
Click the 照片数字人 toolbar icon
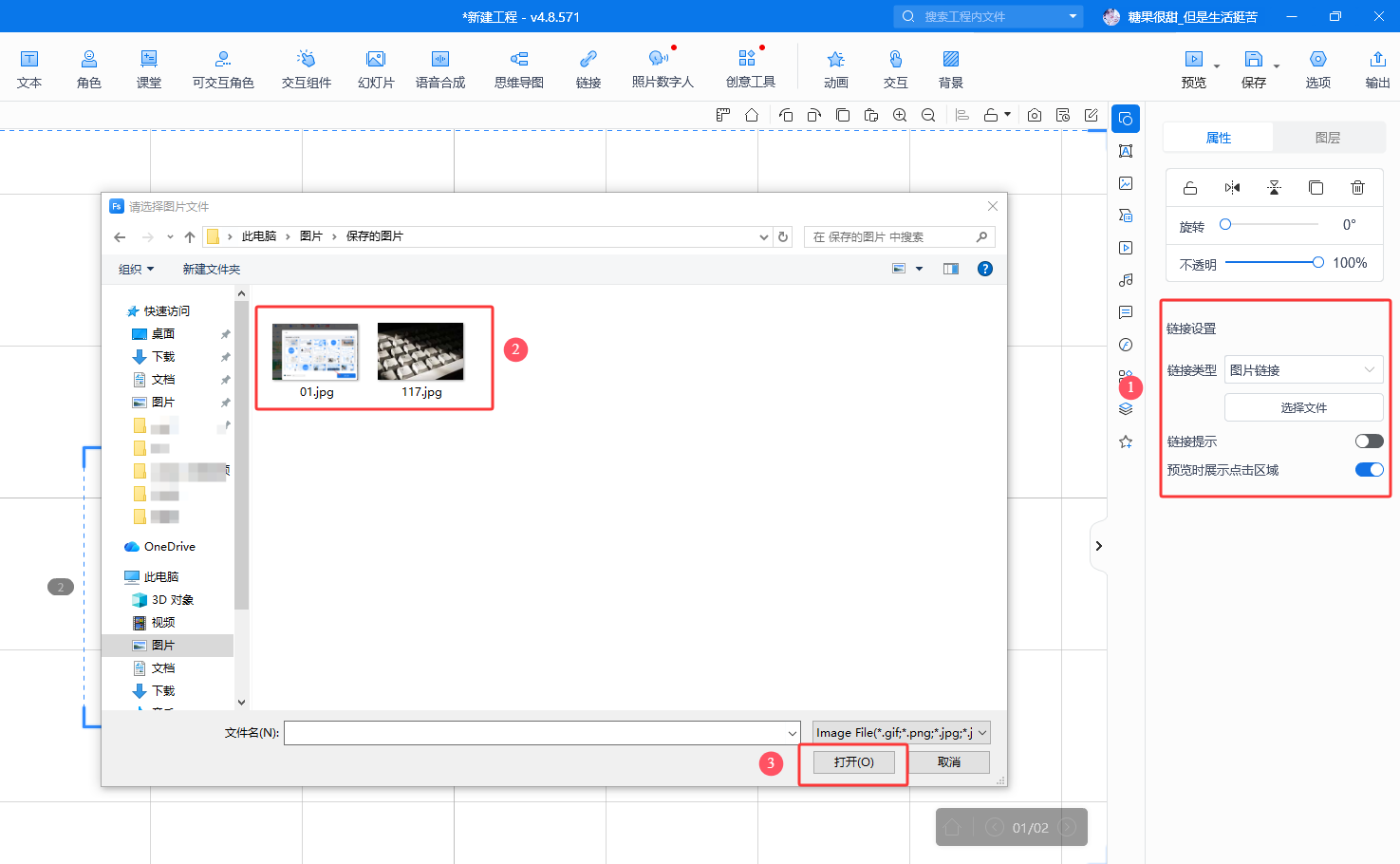click(x=662, y=68)
